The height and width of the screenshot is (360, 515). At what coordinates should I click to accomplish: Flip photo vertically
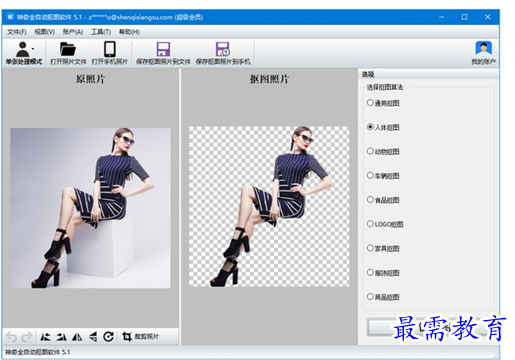pyautogui.click(x=93, y=337)
